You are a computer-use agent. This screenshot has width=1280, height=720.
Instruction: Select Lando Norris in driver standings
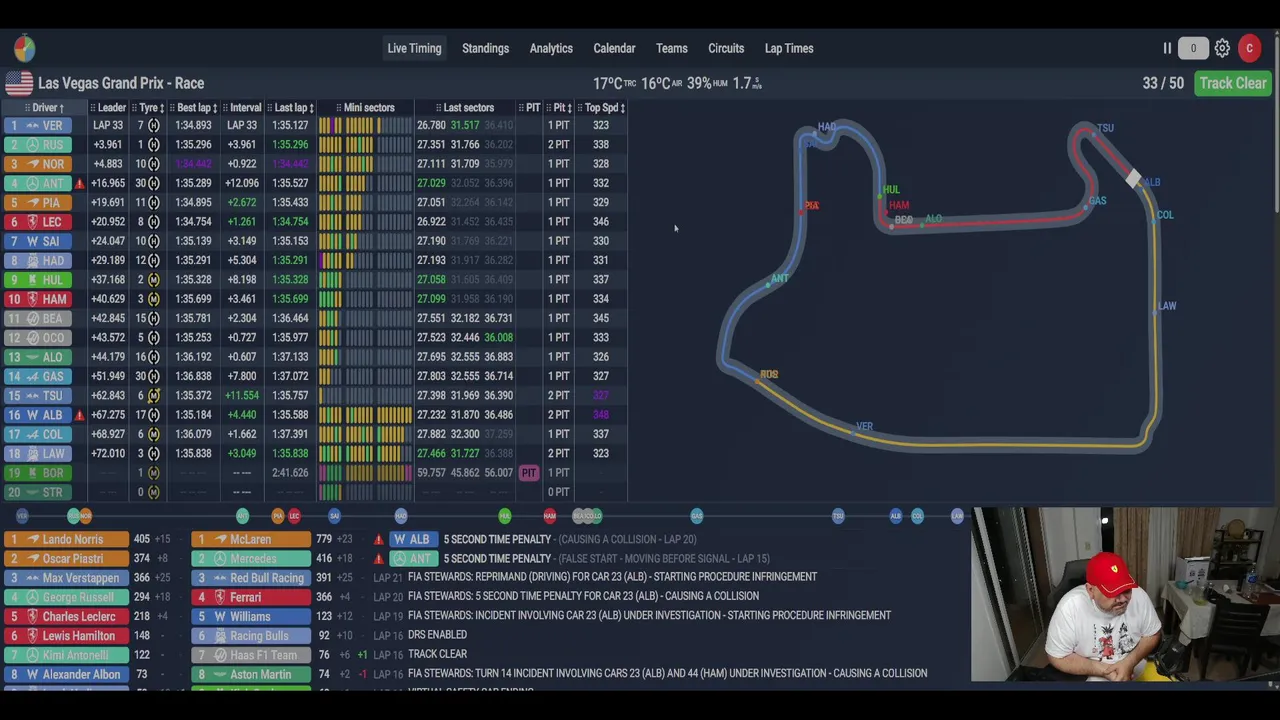click(x=67, y=540)
